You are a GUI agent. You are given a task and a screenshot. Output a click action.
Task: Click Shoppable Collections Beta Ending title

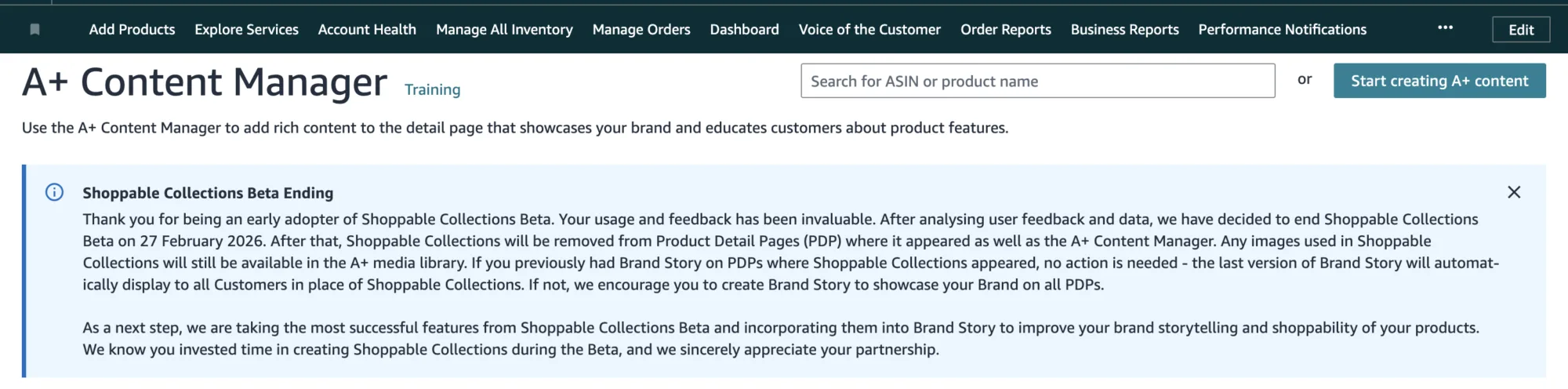tap(208, 193)
